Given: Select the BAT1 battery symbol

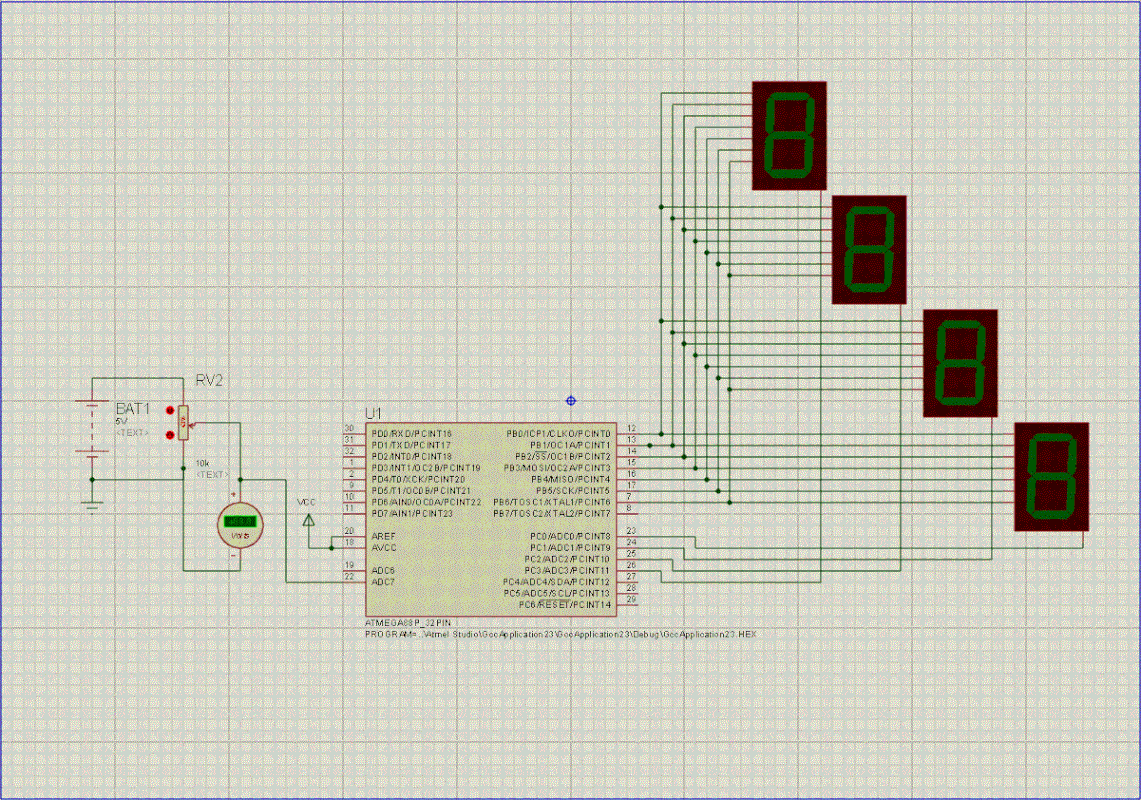Looking at the screenshot, I should (x=92, y=429).
